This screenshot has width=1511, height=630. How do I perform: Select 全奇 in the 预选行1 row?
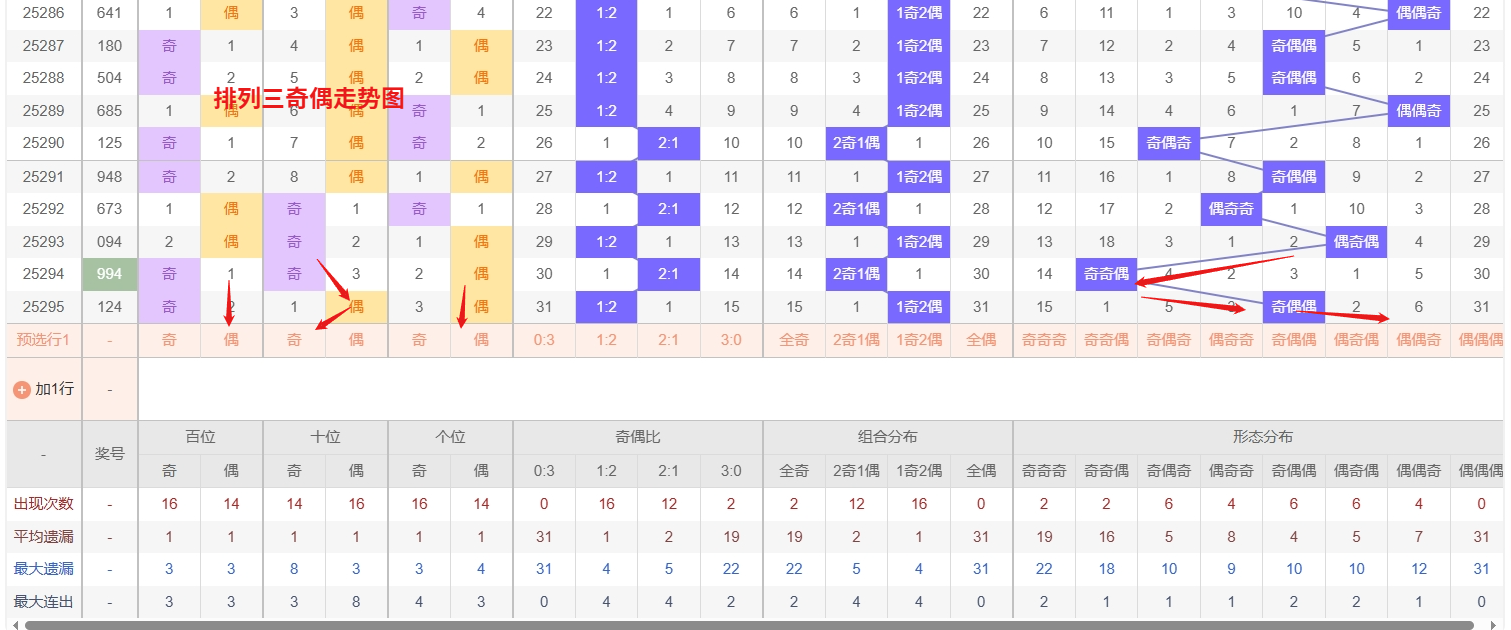[x=794, y=340]
